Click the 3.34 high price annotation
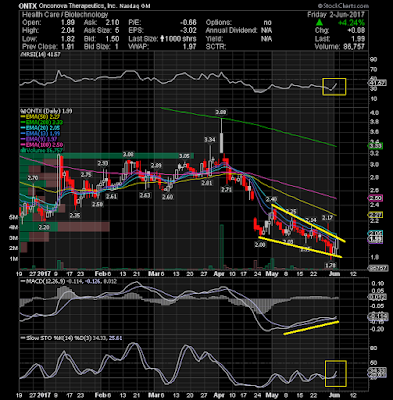Screen dimensions: 393x400 [209, 140]
